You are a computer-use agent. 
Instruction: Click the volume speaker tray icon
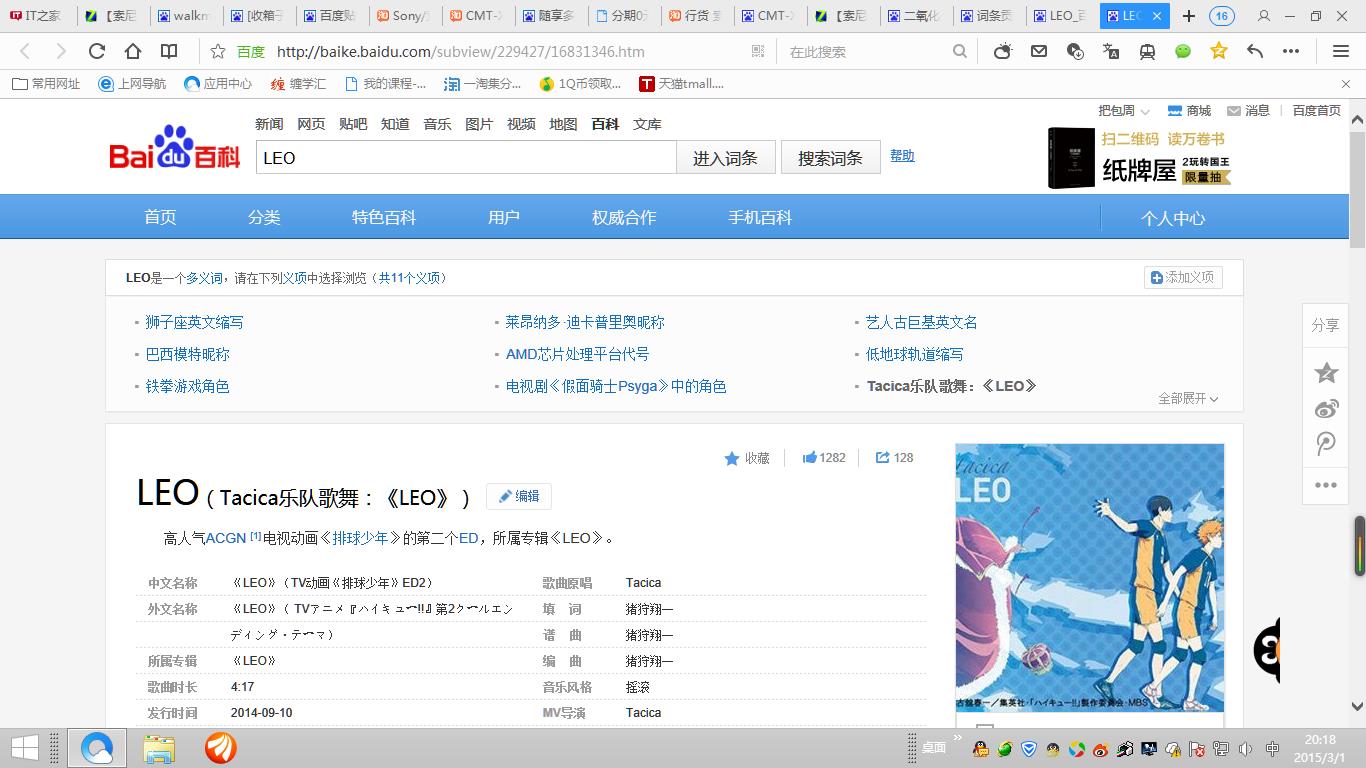tap(1245, 749)
